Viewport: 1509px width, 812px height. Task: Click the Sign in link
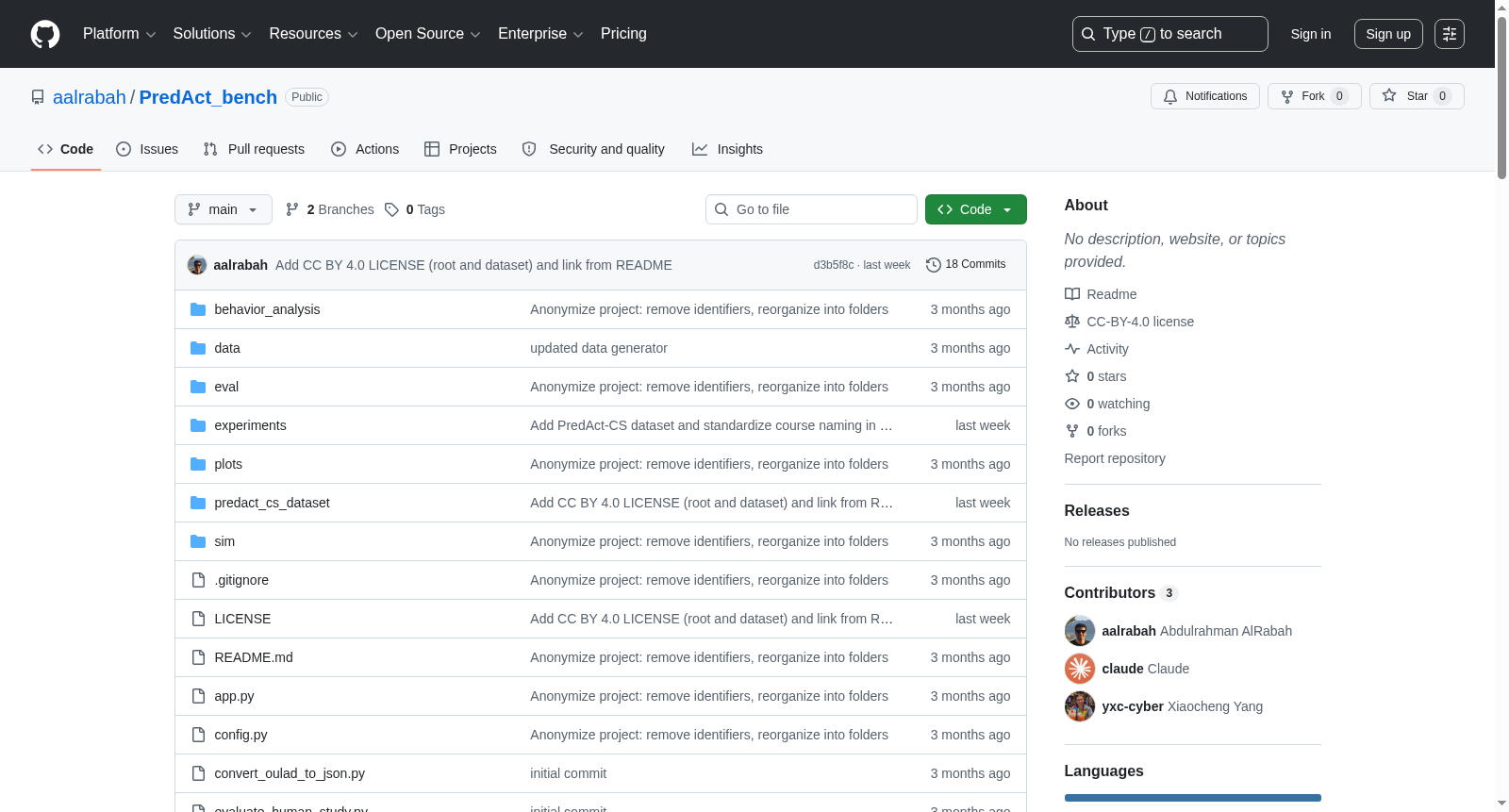tap(1311, 34)
